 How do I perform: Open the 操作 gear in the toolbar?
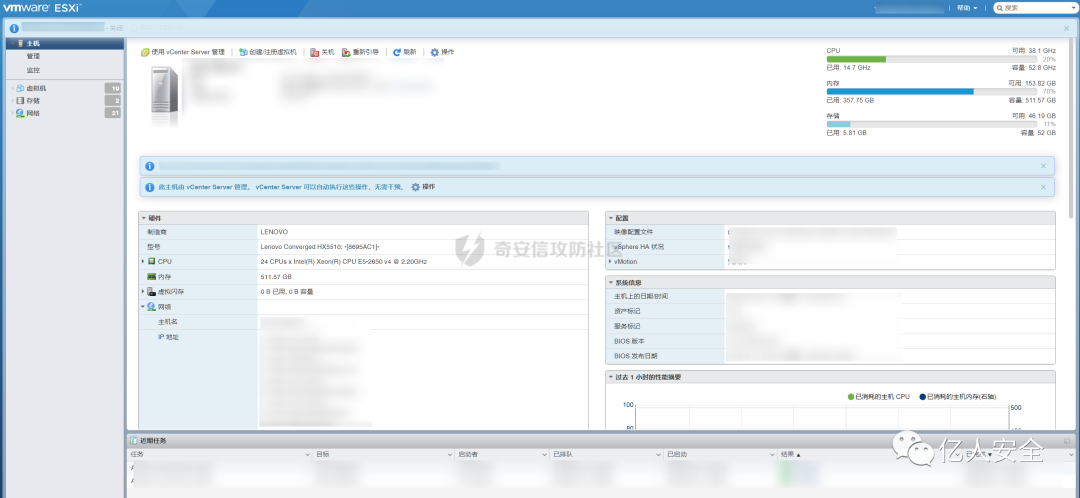435,52
